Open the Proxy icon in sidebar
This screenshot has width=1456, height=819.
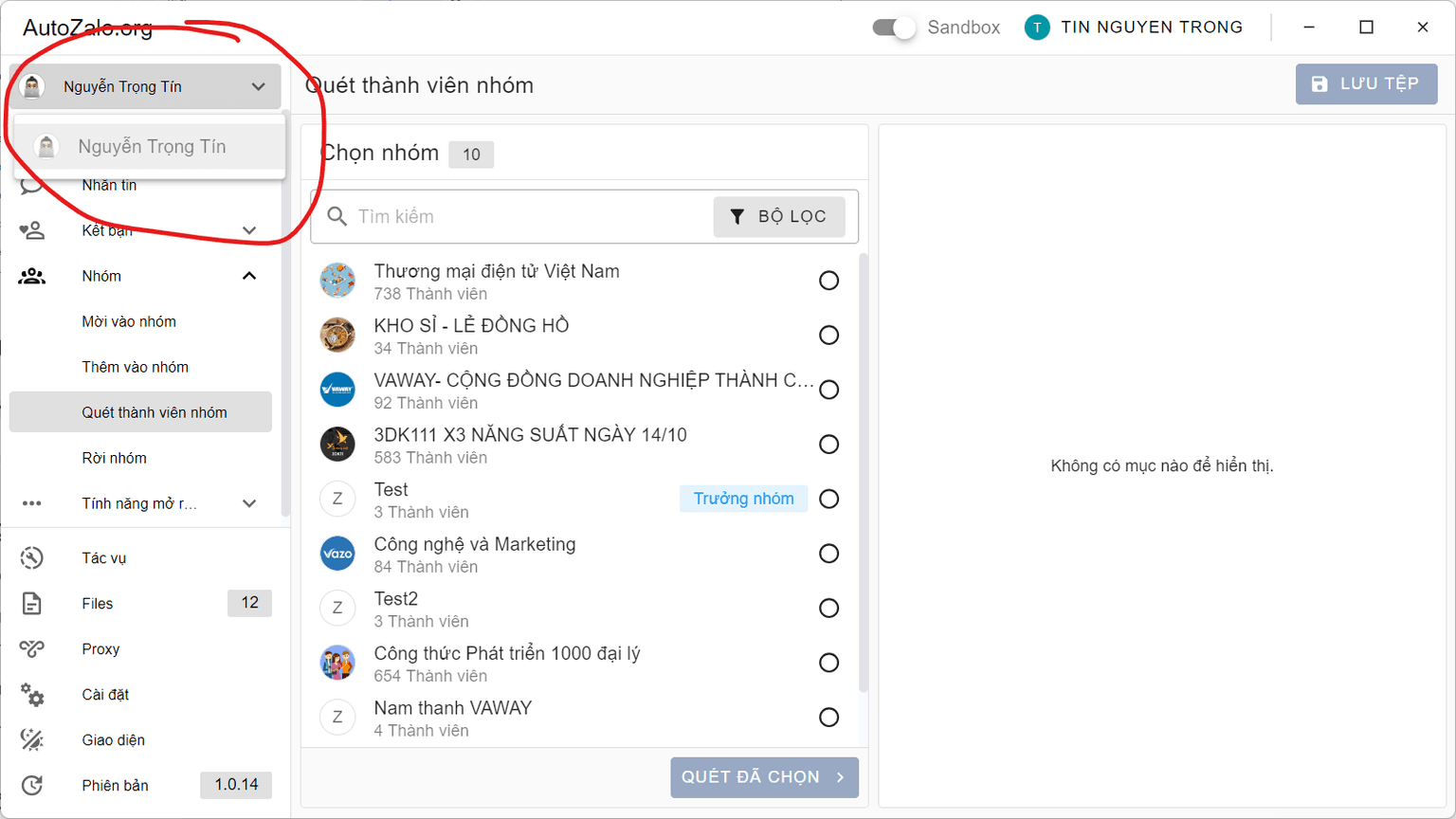(x=32, y=649)
